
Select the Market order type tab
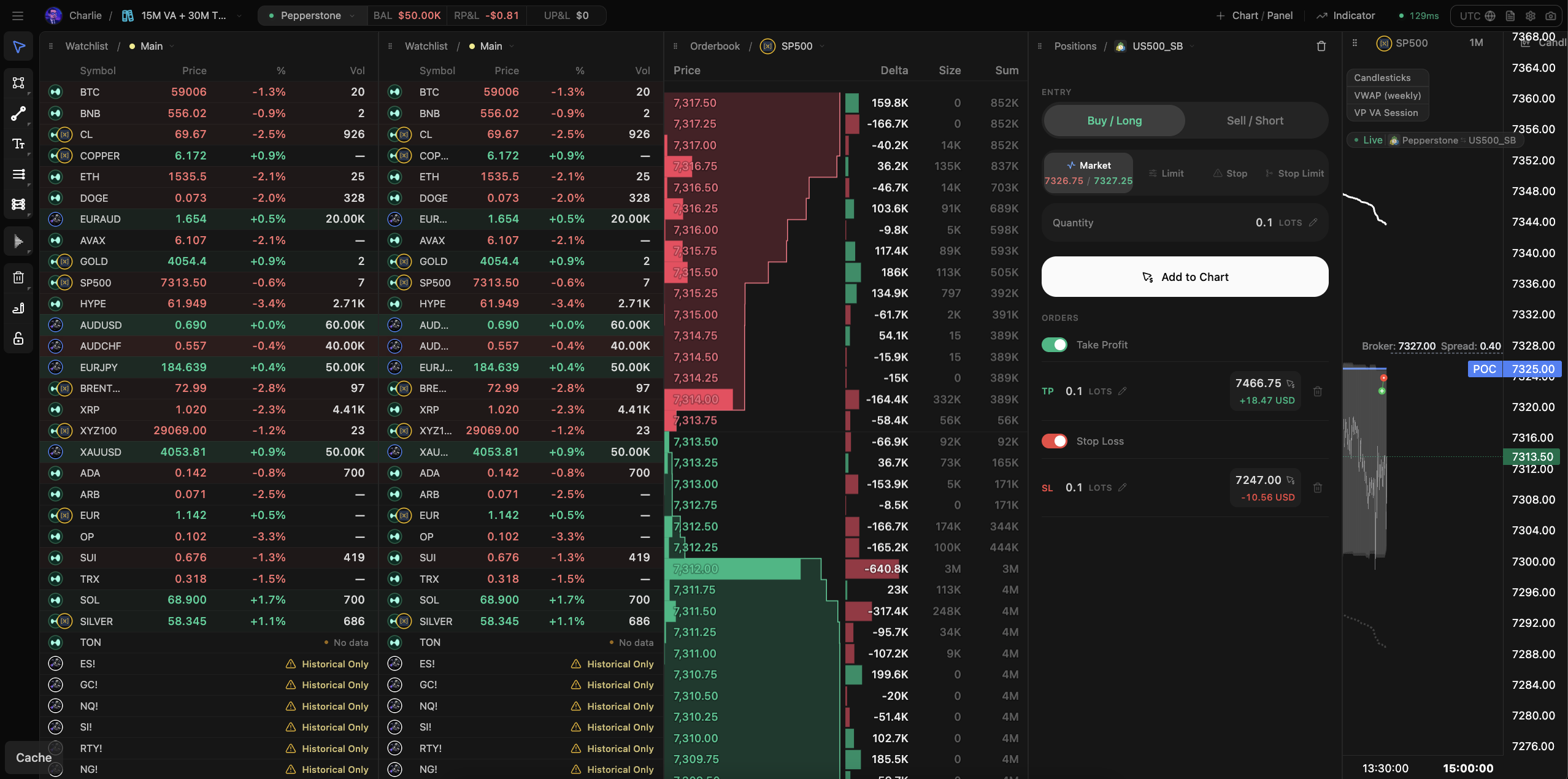tap(1088, 173)
